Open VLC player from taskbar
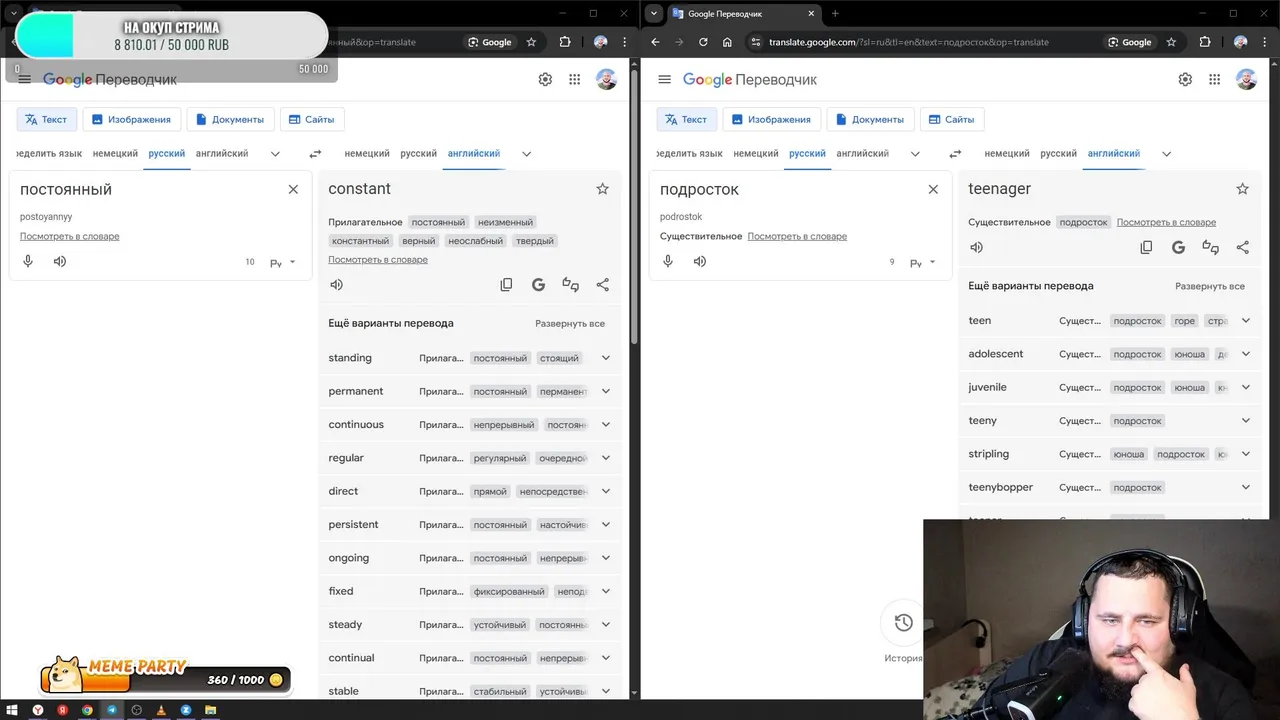This screenshot has width=1280, height=720. pos(162,710)
